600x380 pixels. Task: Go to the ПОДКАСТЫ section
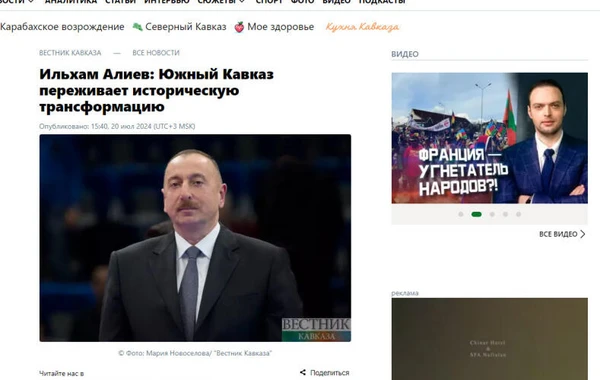click(x=382, y=2)
